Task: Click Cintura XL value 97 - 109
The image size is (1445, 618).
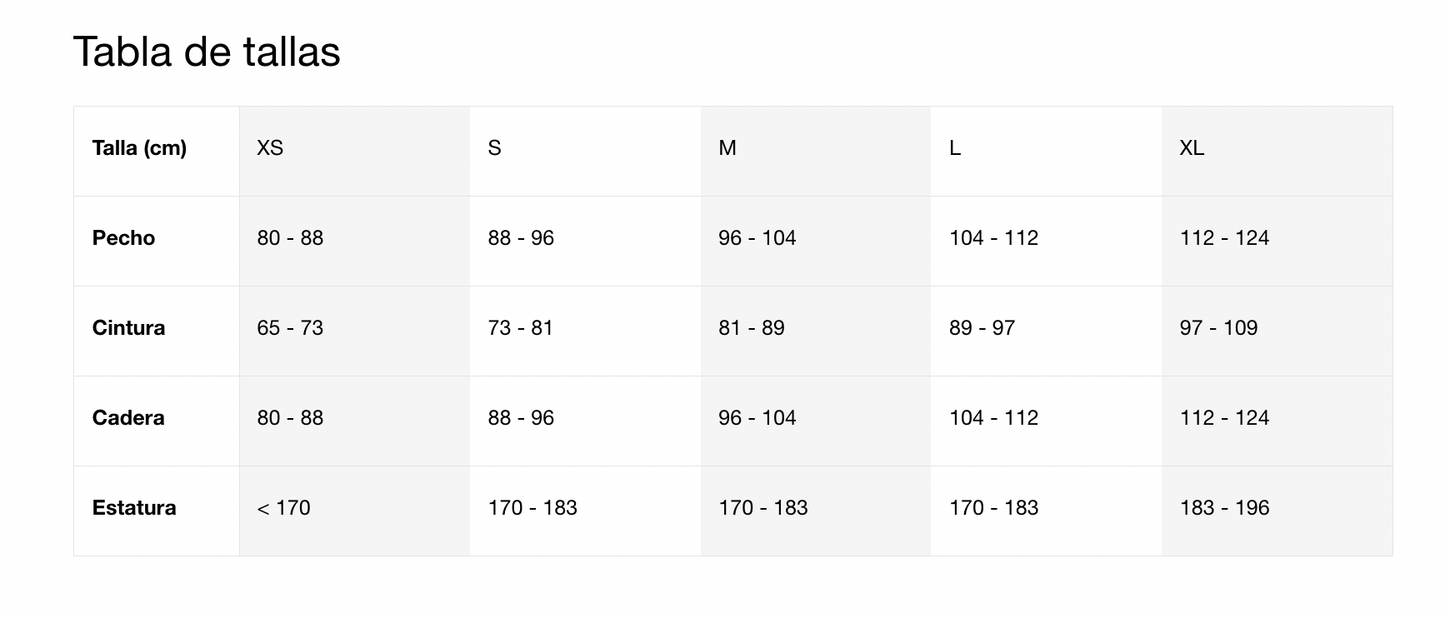Action: coord(1219,328)
